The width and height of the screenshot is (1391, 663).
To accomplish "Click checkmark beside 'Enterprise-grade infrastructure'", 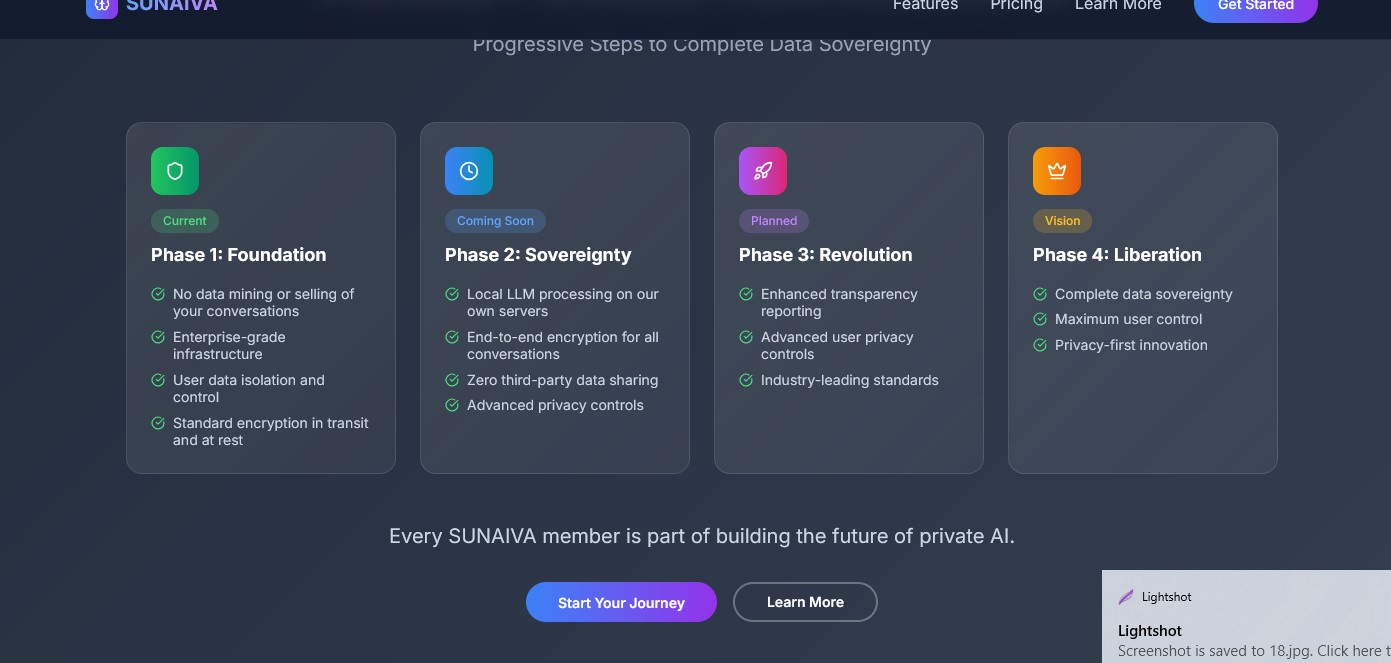I will (158, 337).
